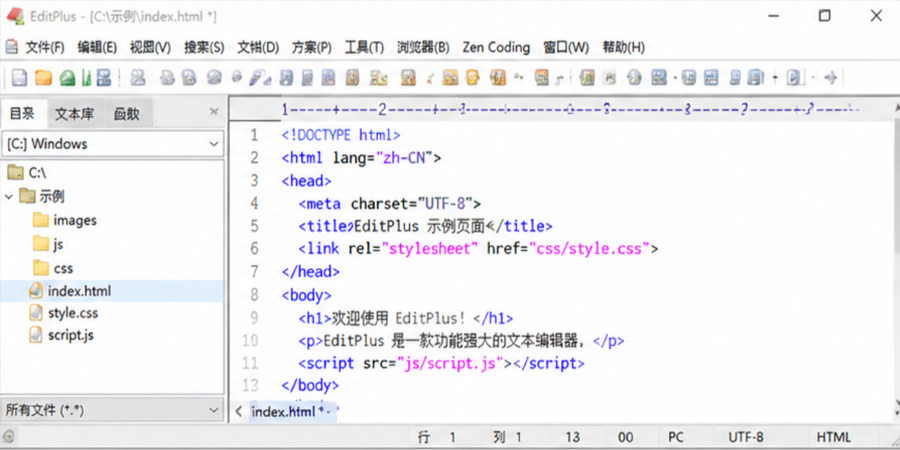The height and width of the screenshot is (450, 900).
Task: Select script.js in the file list
Action: 61,335
